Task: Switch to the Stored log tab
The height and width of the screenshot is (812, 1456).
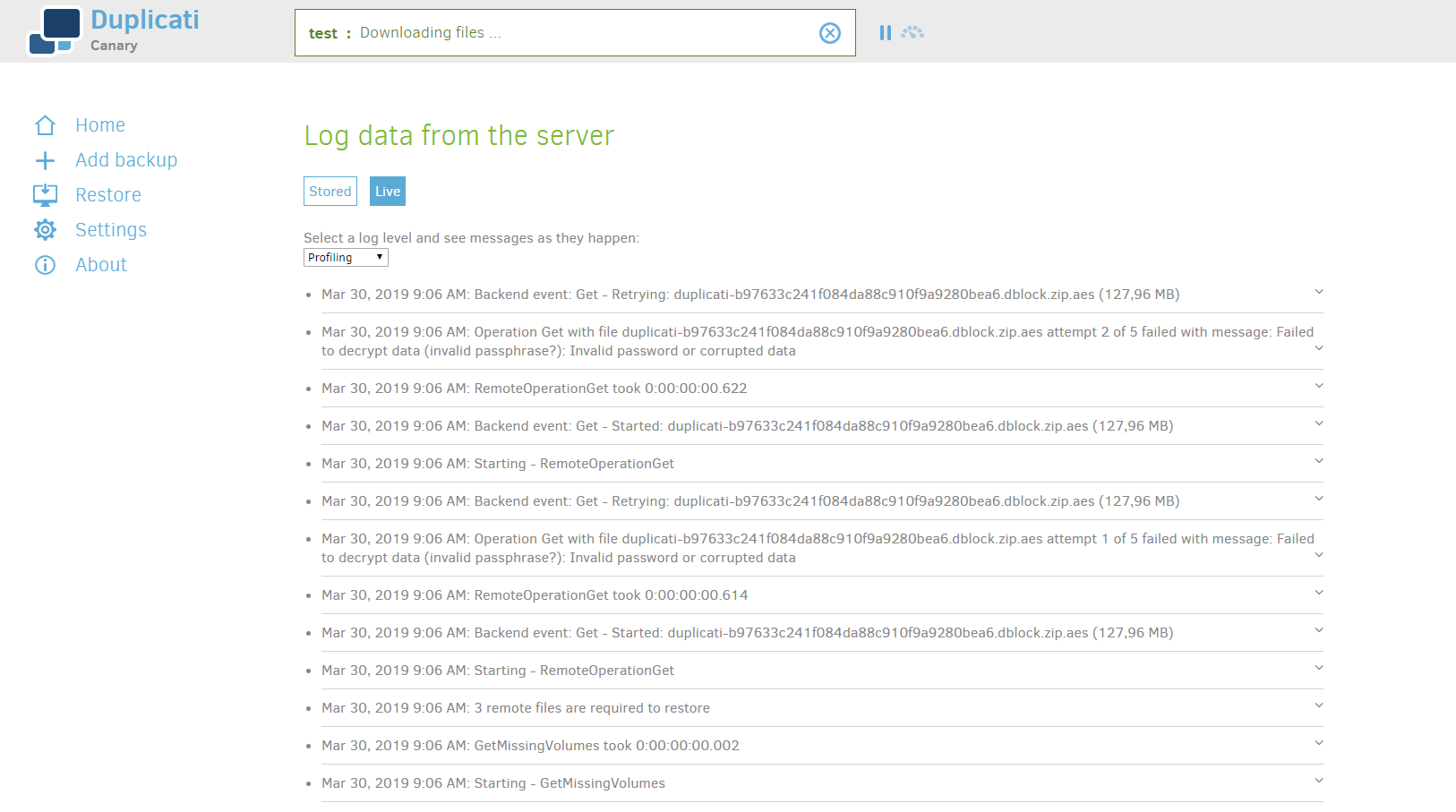Action: coord(330,191)
